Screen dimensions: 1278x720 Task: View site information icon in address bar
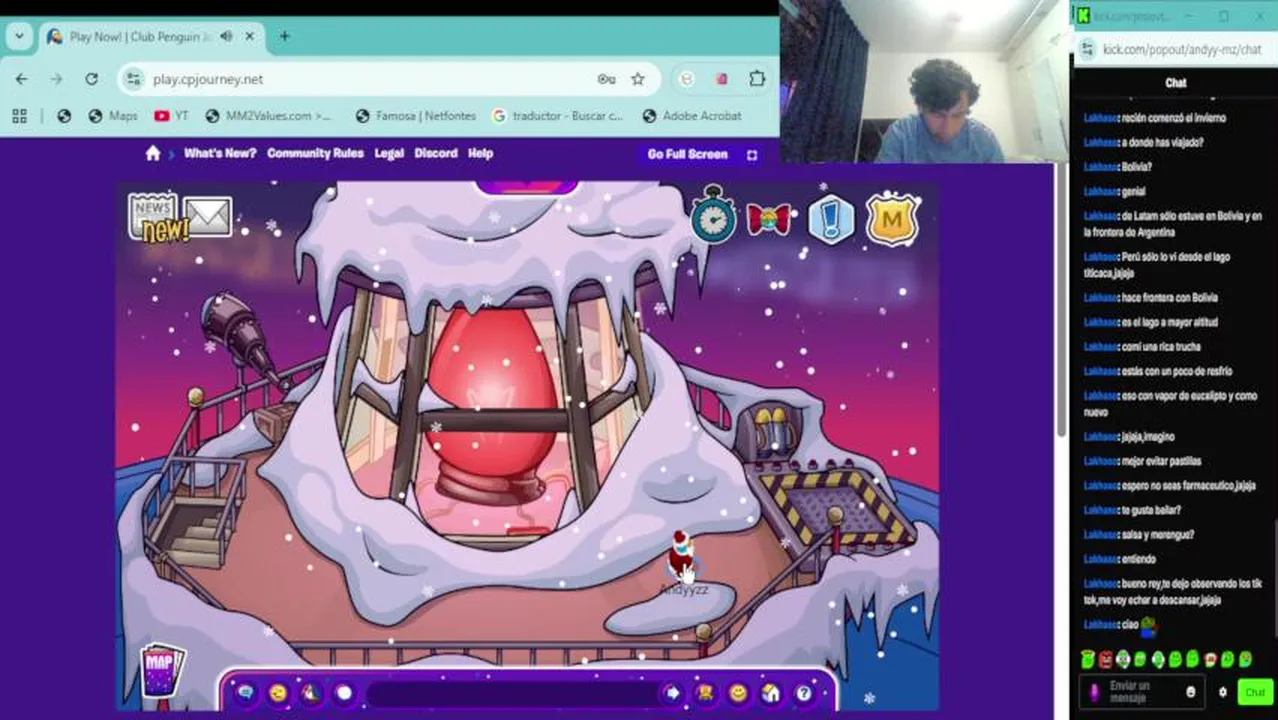pyautogui.click(x=135, y=79)
